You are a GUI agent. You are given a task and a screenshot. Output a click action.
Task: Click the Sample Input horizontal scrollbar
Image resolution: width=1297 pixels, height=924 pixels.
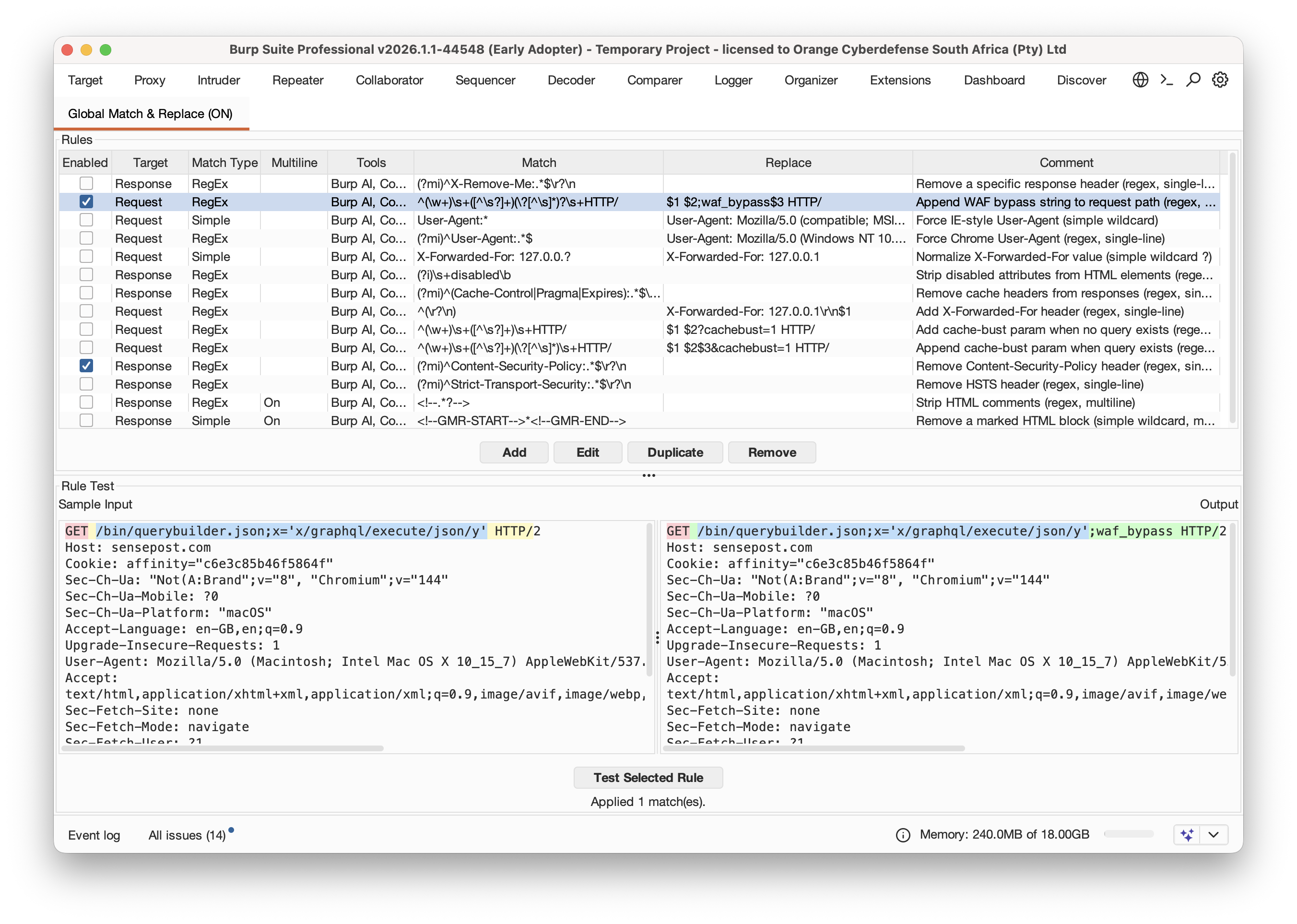(223, 748)
